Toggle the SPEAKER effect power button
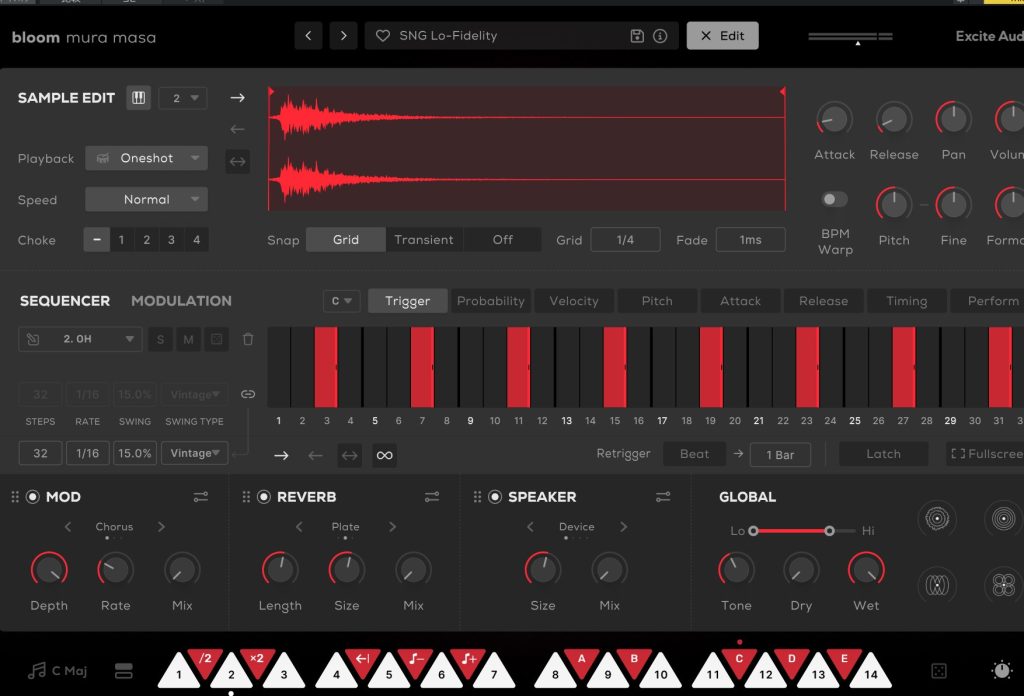The image size is (1024, 696). (x=495, y=497)
